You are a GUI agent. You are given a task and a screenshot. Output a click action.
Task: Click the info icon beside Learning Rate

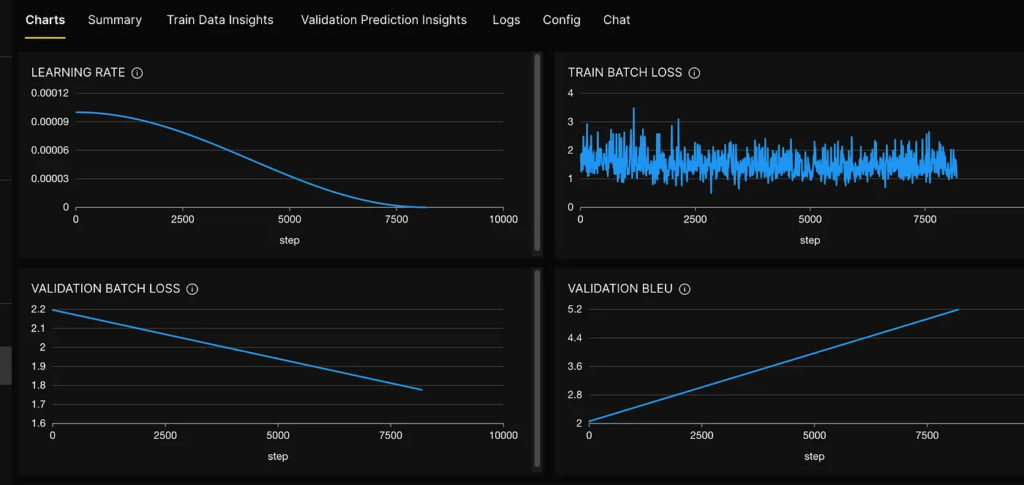[x=138, y=73]
